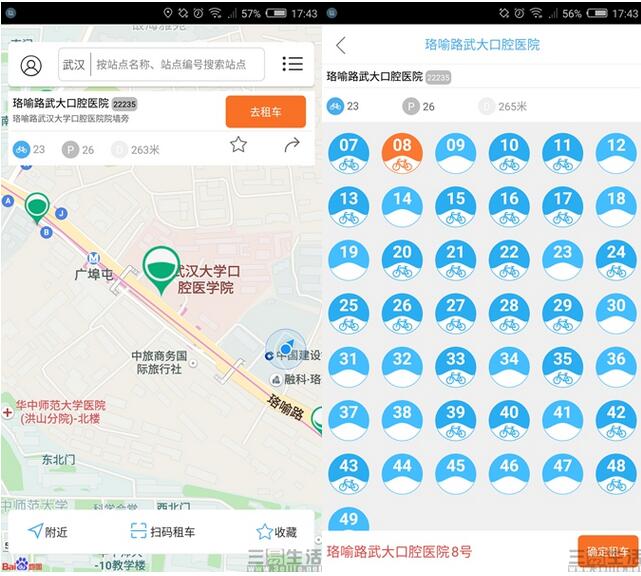Choose dock 22 with bike
641x576 pixels.
pyautogui.click(x=509, y=260)
